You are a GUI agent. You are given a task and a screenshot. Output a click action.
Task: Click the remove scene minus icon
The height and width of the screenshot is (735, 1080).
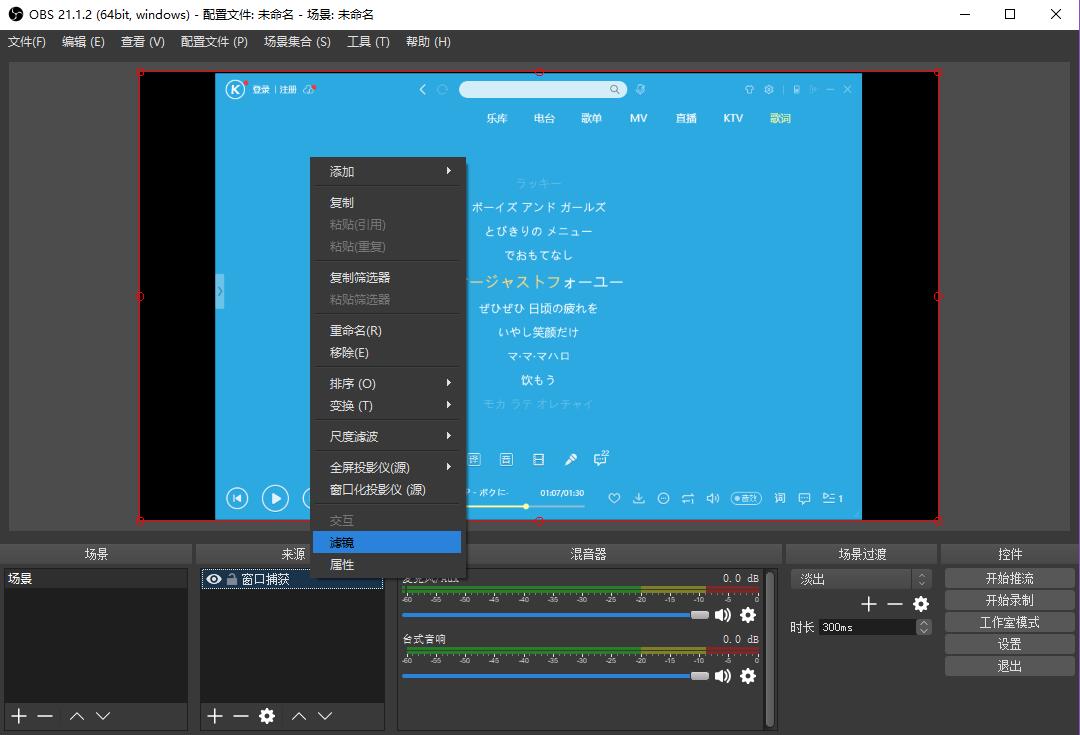click(x=44, y=716)
